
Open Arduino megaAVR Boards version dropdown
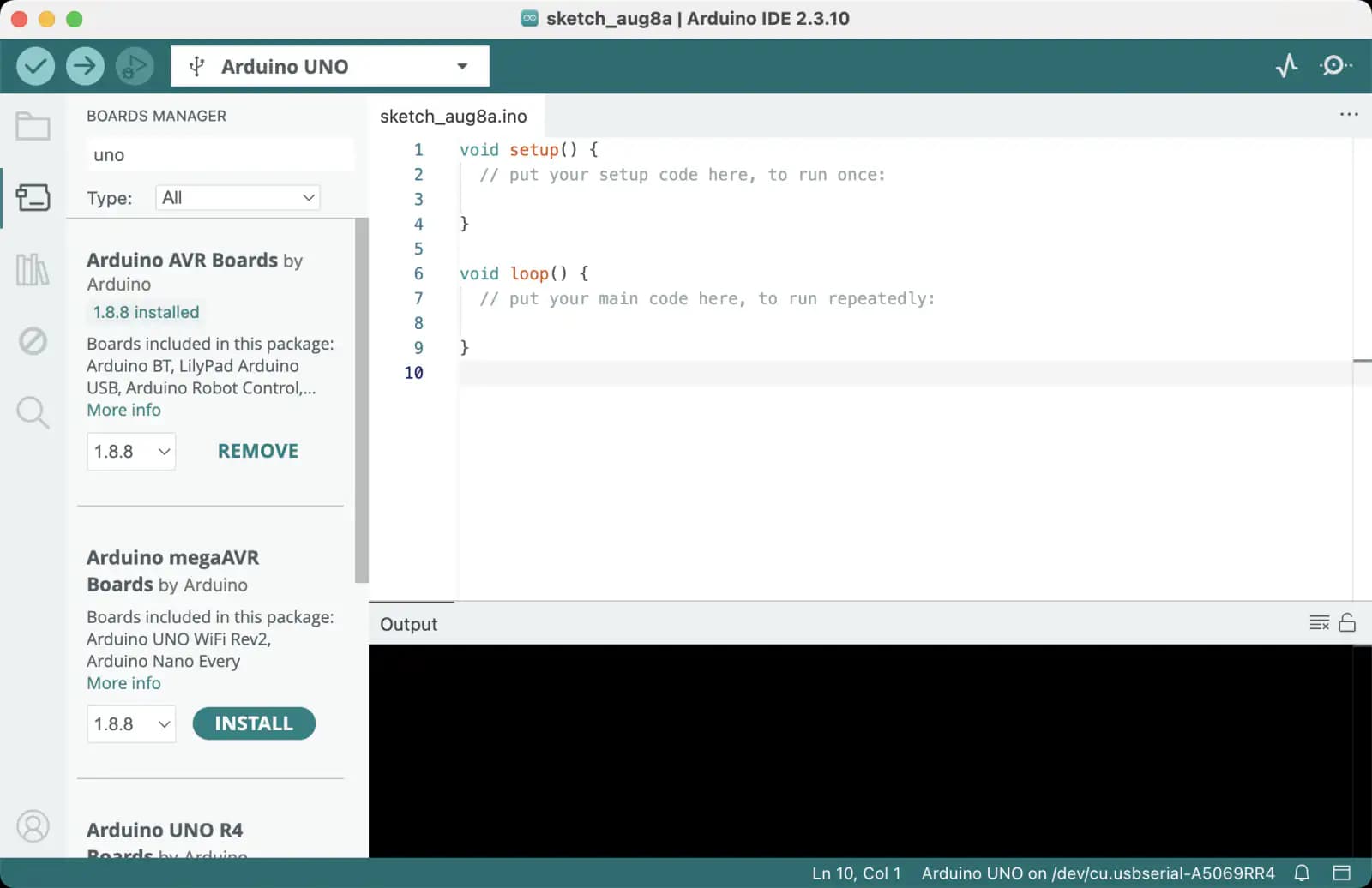[131, 724]
